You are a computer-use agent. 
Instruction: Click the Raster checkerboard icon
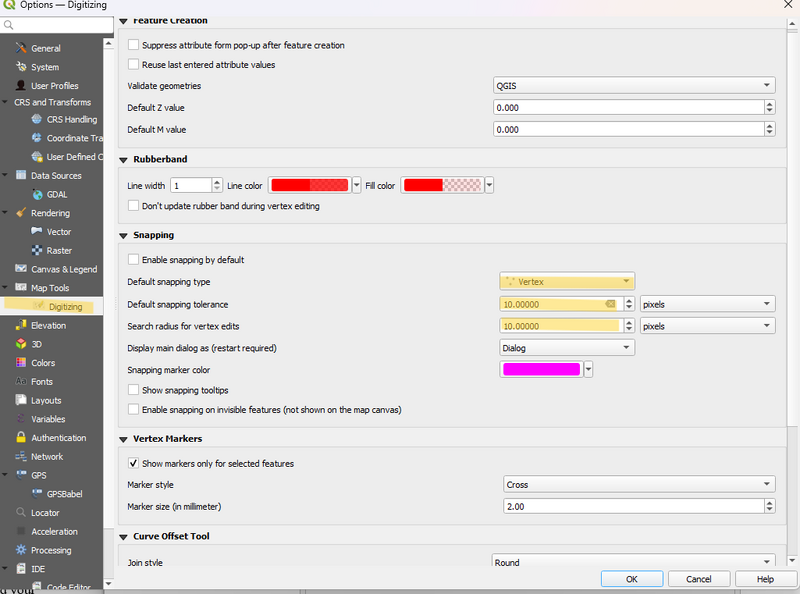point(37,250)
